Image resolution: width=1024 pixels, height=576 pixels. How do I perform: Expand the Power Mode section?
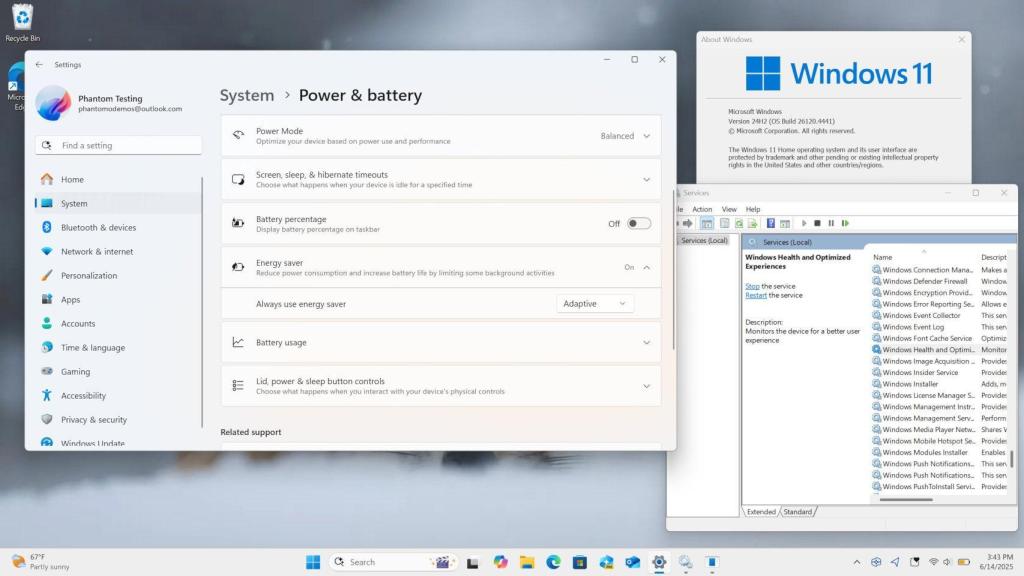[646, 135]
